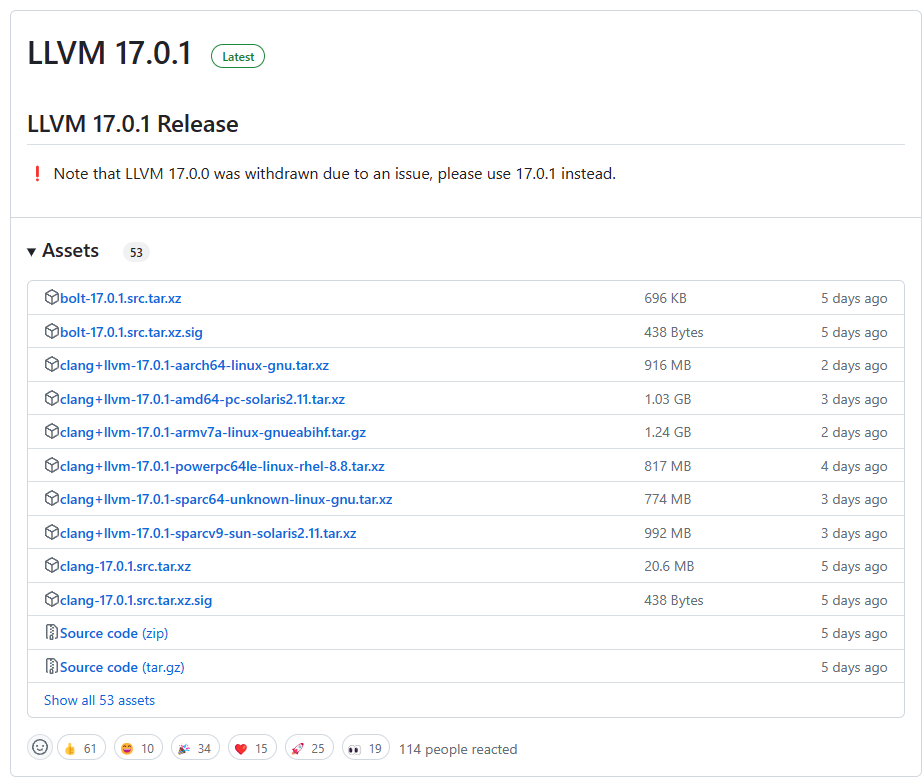
Task: Toggle hooray party reaction with 34
Action: coord(195,748)
